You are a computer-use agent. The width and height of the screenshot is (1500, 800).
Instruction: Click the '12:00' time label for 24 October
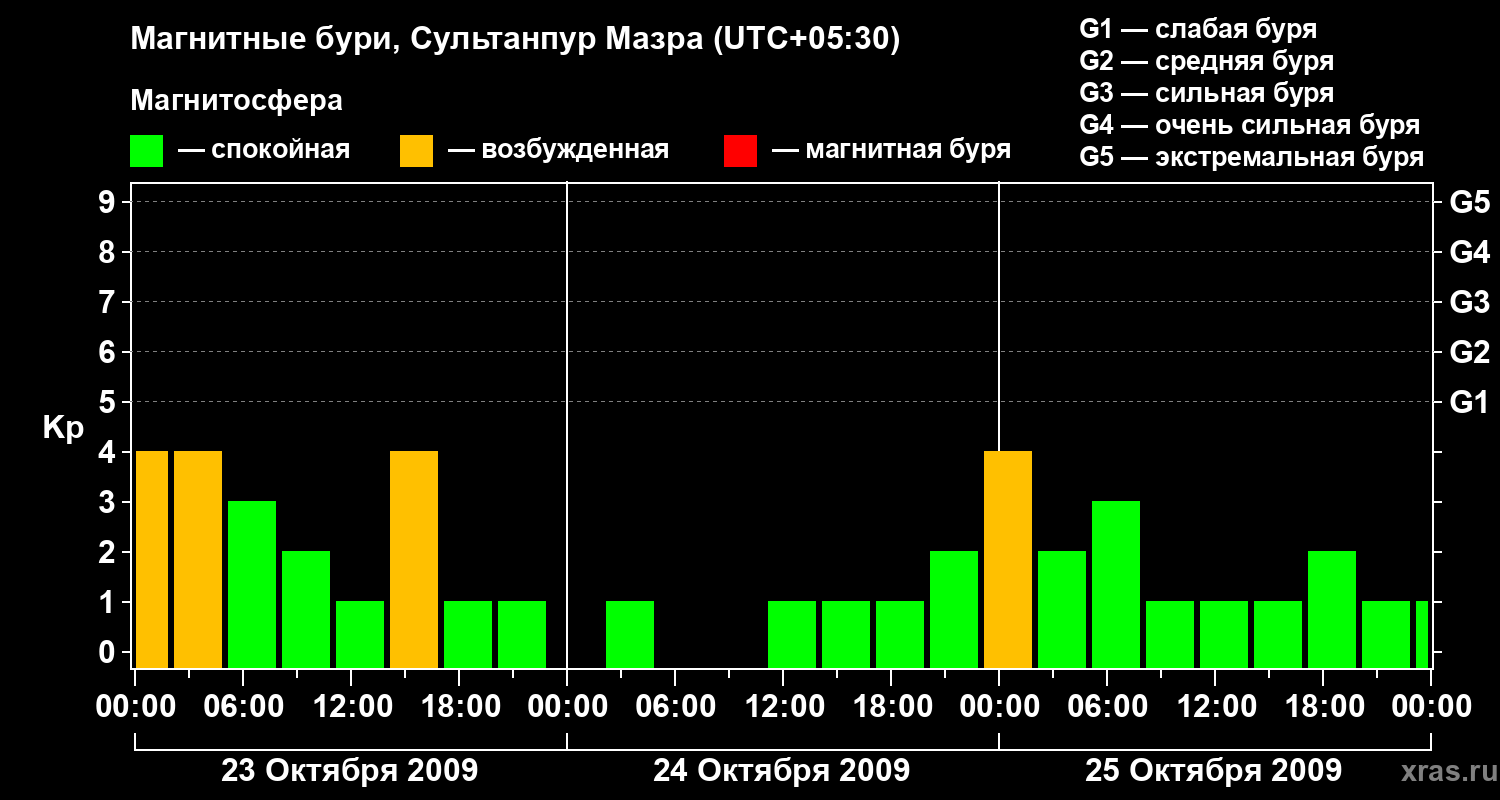pyautogui.click(x=783, y=707)
